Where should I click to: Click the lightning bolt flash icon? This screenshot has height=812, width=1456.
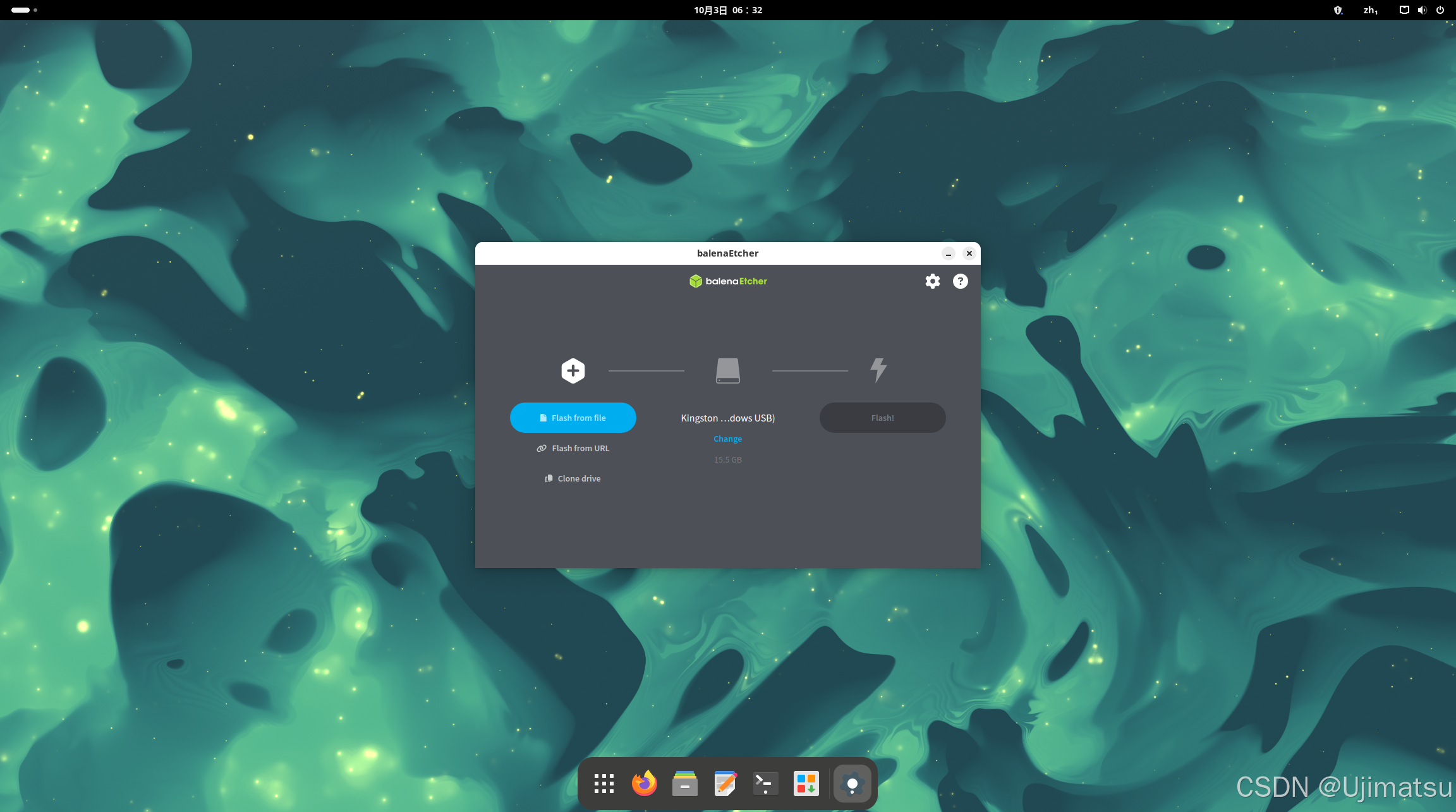pos(878,370)
